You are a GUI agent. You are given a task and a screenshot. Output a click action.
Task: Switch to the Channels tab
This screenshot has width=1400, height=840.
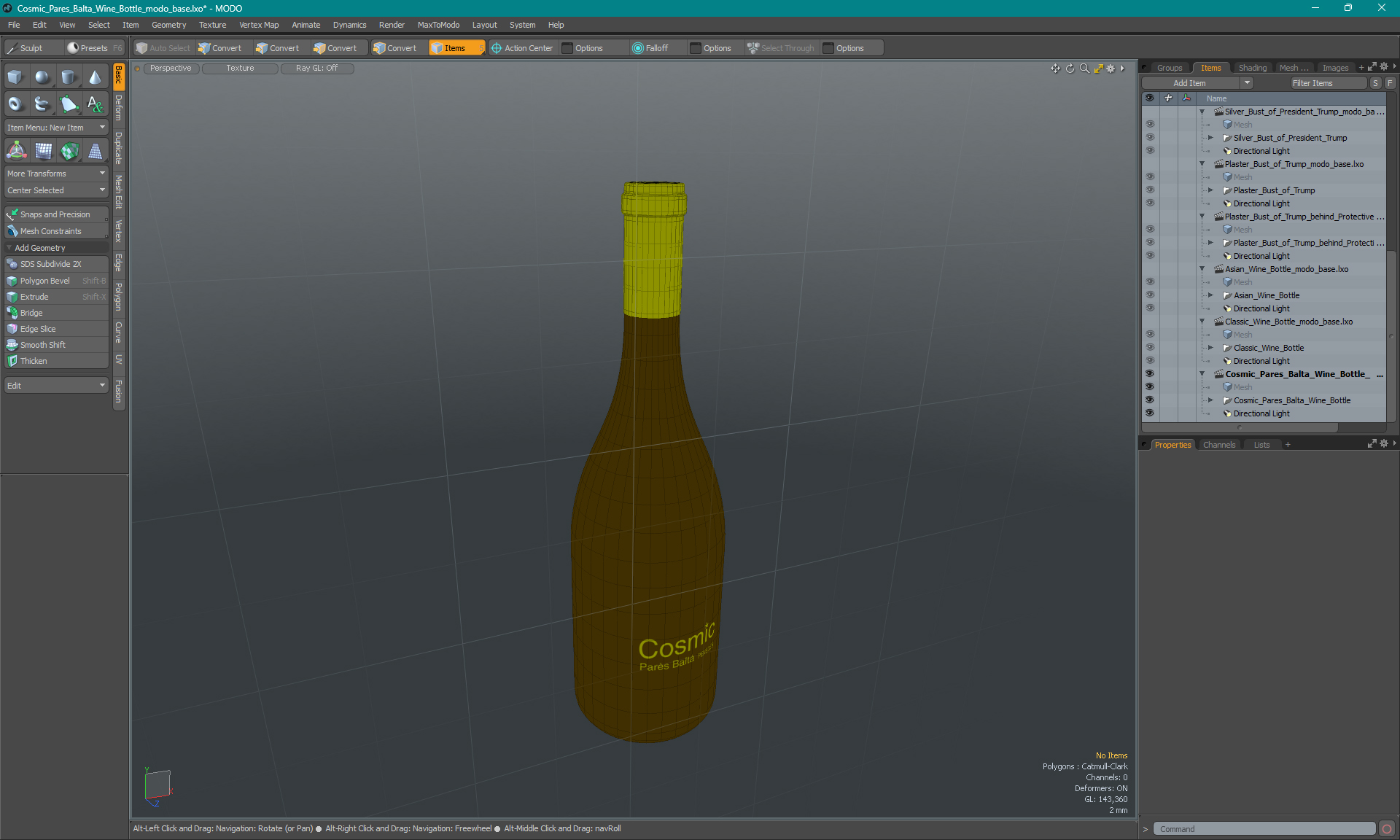[x=1218, y=445]
